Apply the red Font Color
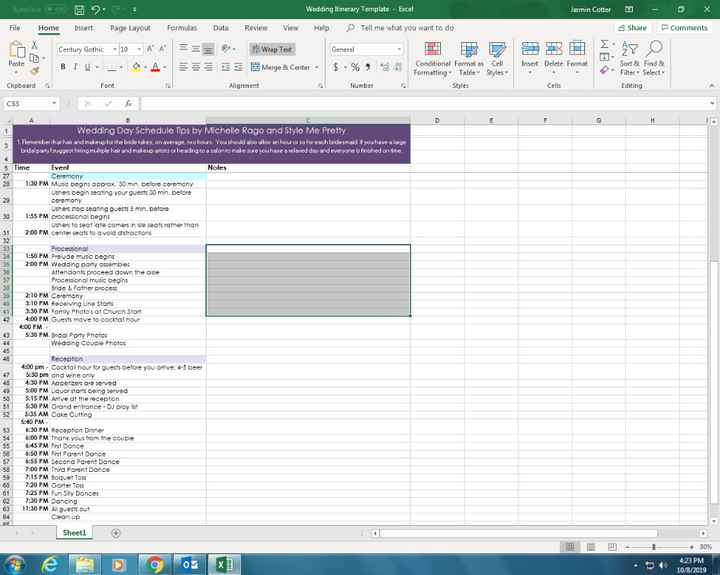 pyautogui.click(x=155, y=68)
